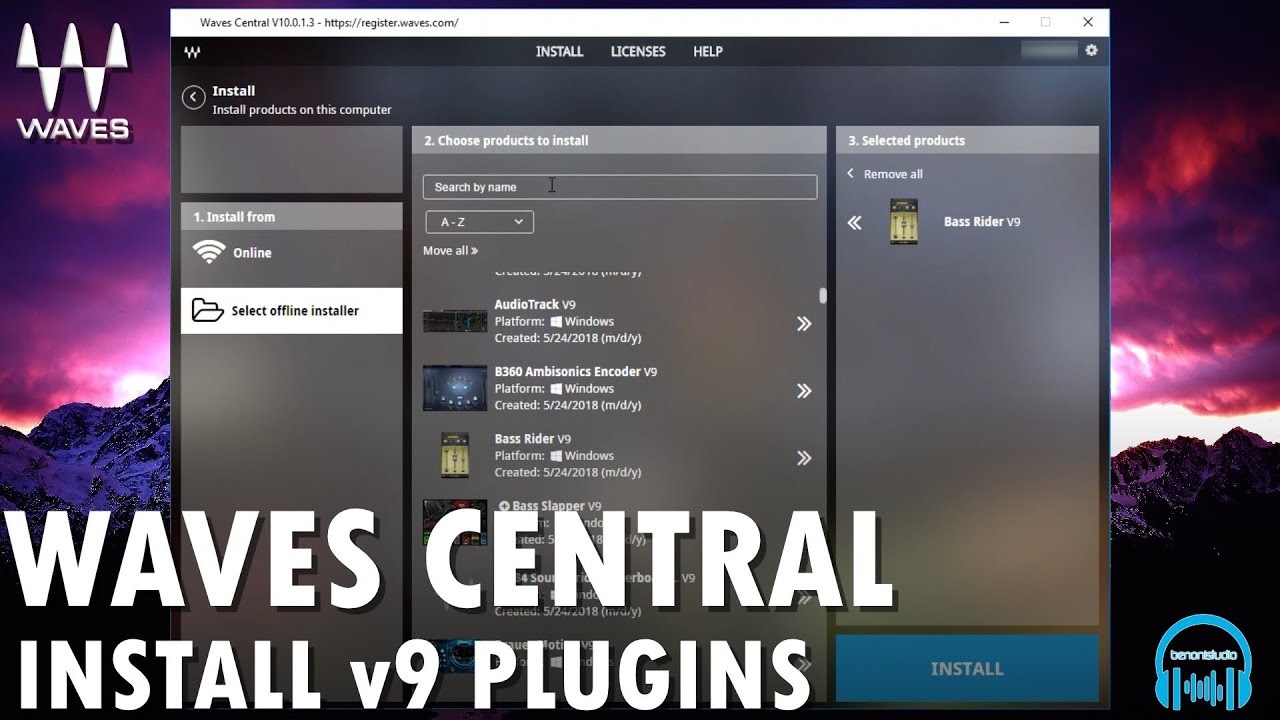The height and width of the screenshot is (720, 1280).
Task: Add AudioTrack V9 with its double arrow
Action: click(804, 324)
